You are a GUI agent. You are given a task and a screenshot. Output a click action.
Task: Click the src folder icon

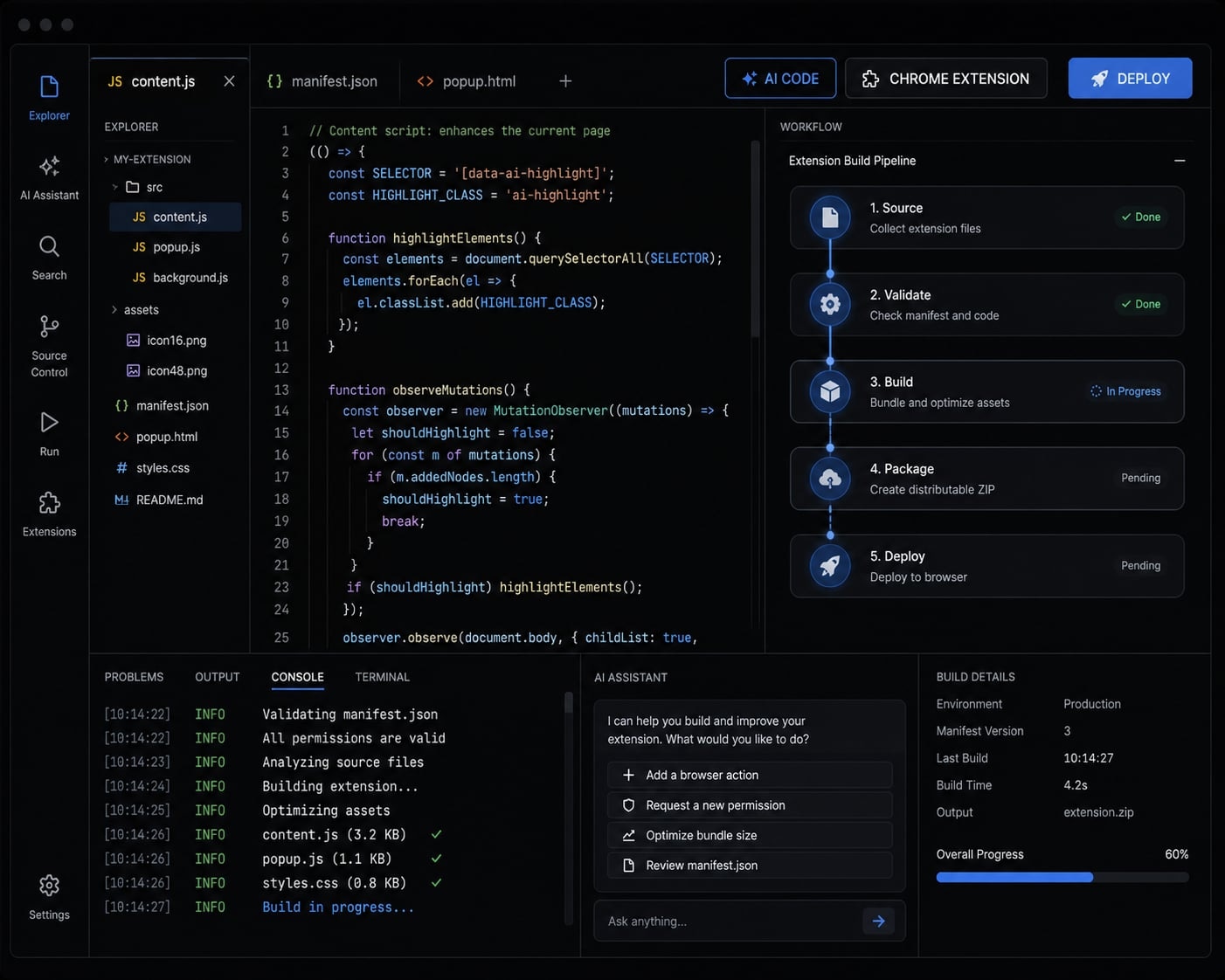point(133,187)
